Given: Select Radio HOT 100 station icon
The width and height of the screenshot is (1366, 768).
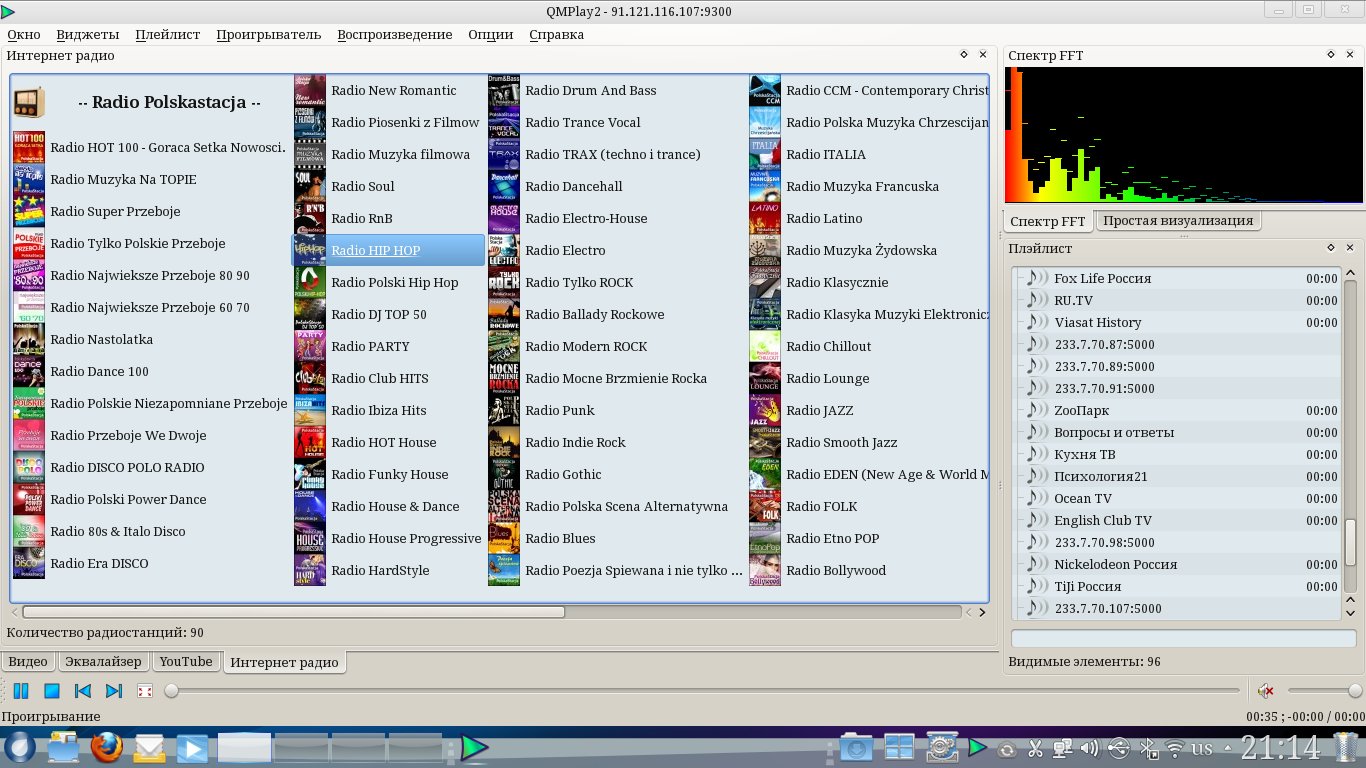Looking at the screenshot, I should pyautogui.click(x=29, y=147).
